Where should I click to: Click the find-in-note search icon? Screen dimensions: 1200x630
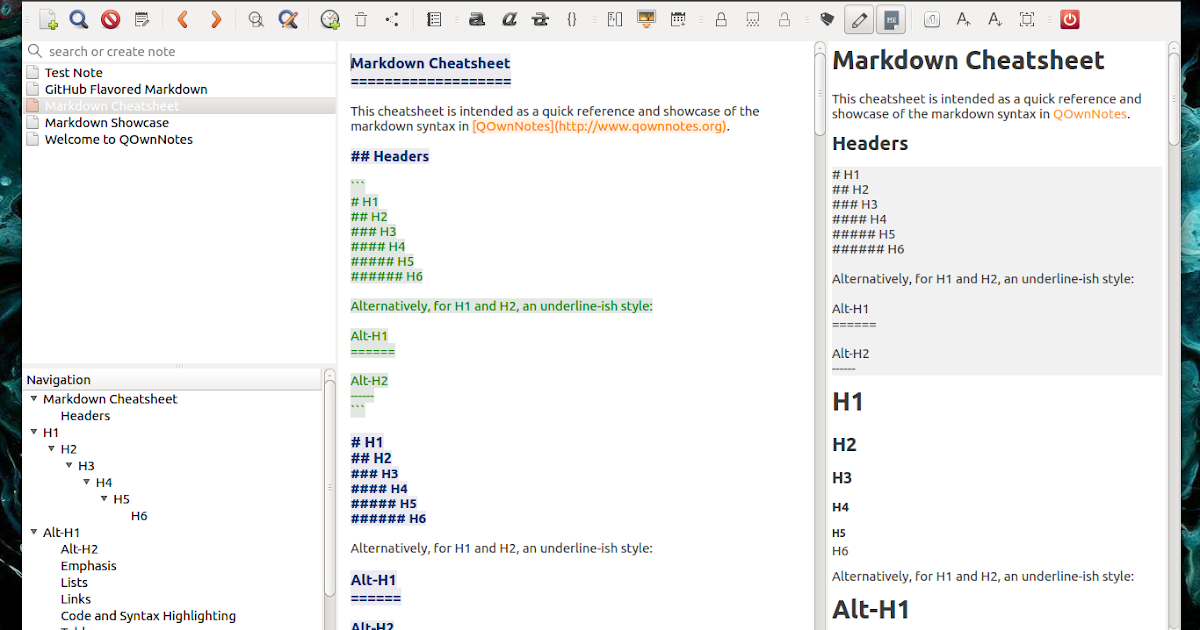[256, 19]
